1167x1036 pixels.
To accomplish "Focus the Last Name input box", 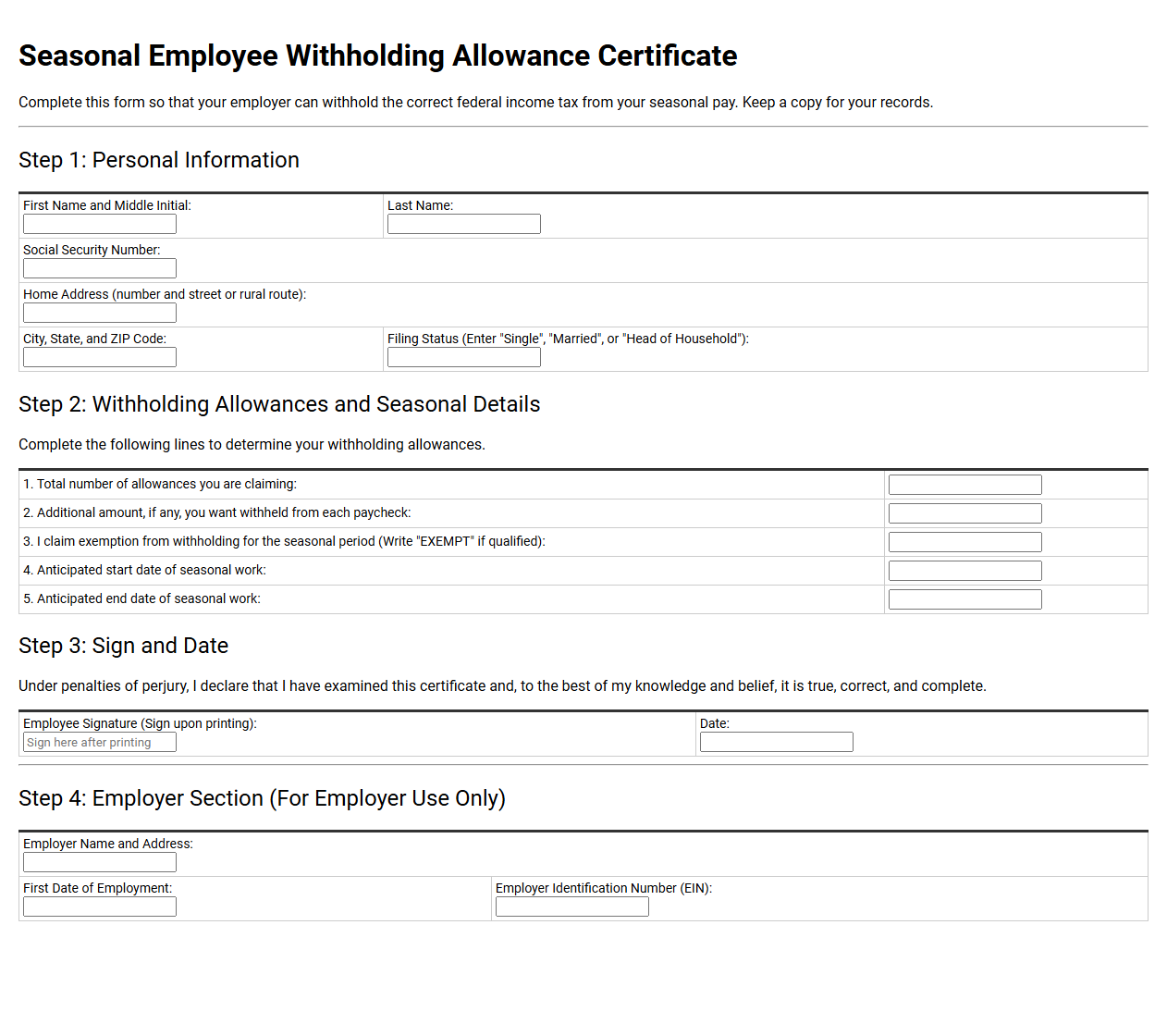I will click(x=464, y=224).
